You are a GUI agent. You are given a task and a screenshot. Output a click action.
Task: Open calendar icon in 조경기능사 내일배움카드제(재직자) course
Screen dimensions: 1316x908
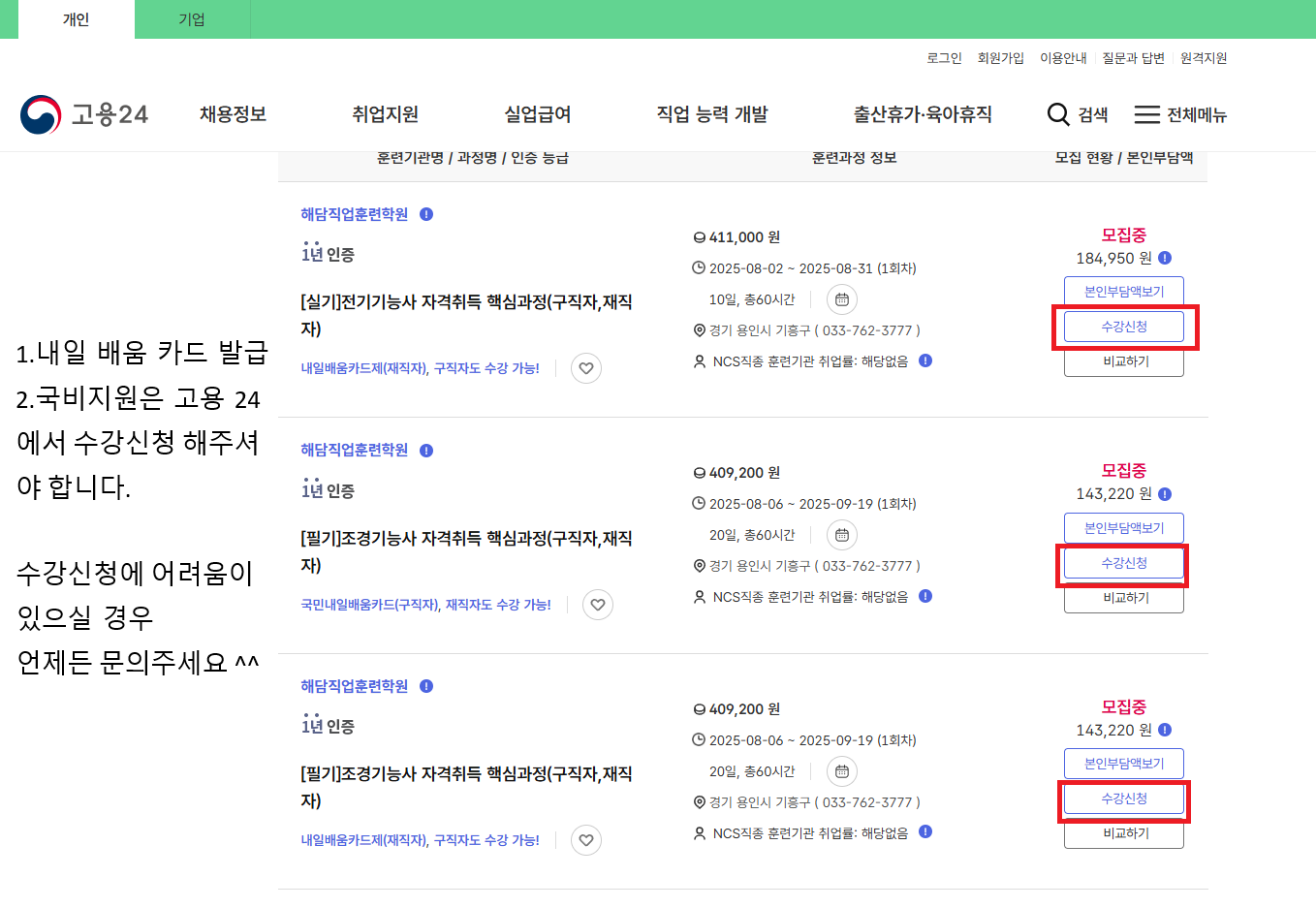[x=842, y=771]
